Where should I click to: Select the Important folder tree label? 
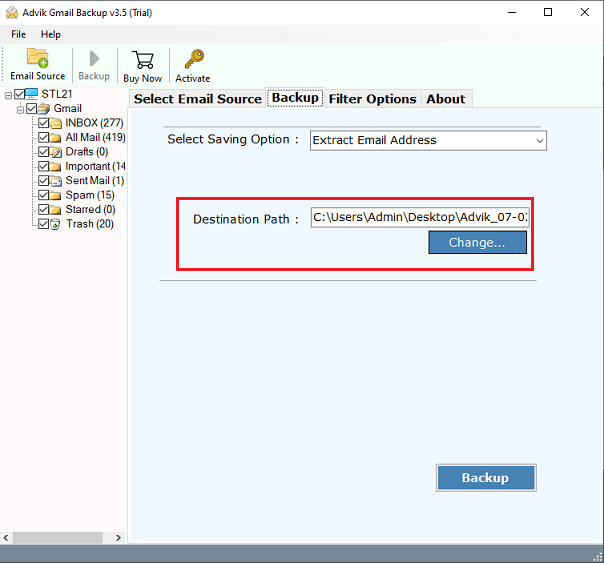[95, 166]
